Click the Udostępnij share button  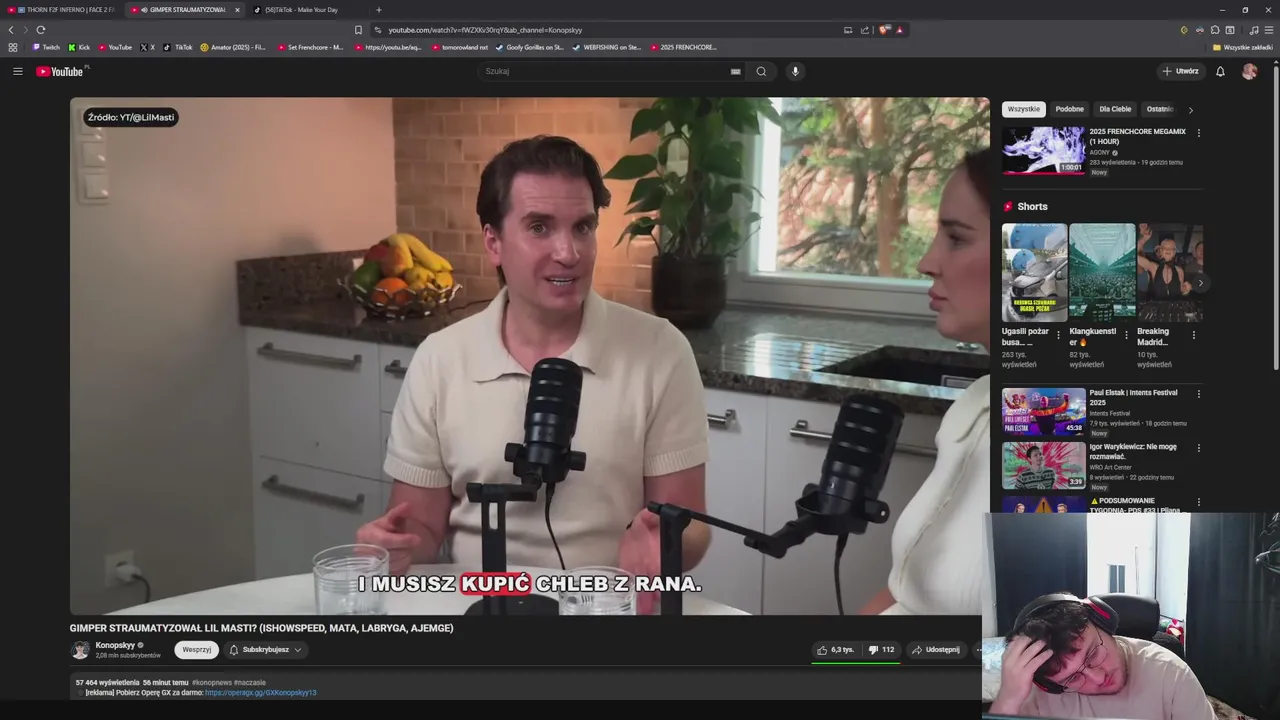(936, 650)
